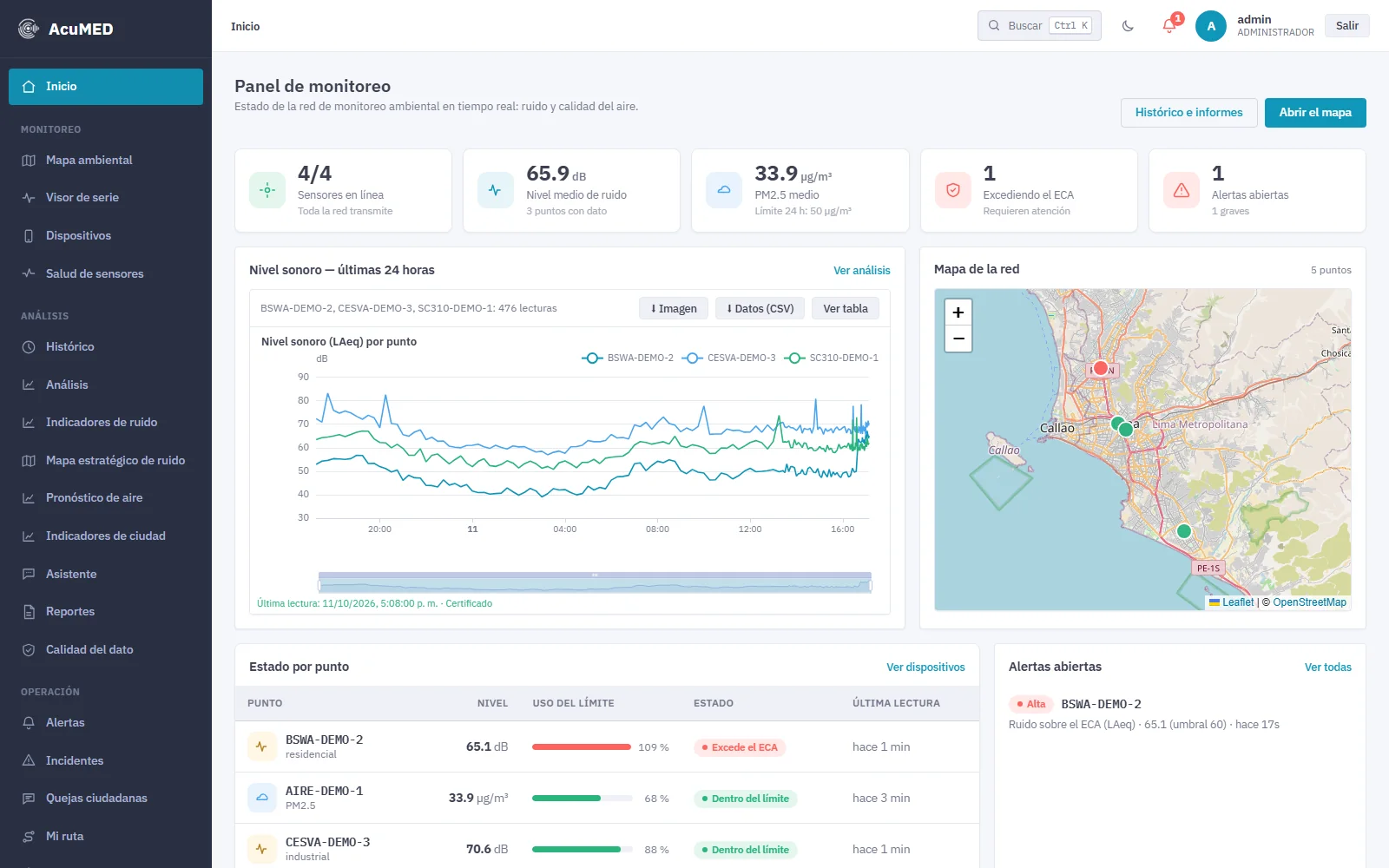The height and width of the screenshot is (868, 1389).
Task: Click Calidad del dato shield icon
Action: pos(29,650)
